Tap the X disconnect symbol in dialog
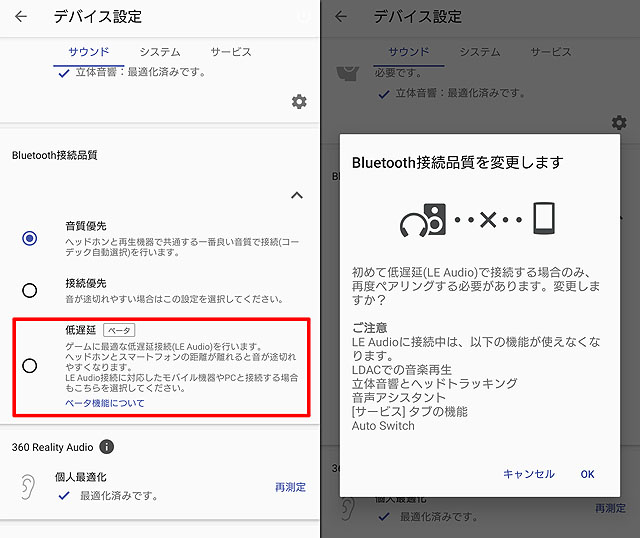640x538 pixels. pos(488,220)
